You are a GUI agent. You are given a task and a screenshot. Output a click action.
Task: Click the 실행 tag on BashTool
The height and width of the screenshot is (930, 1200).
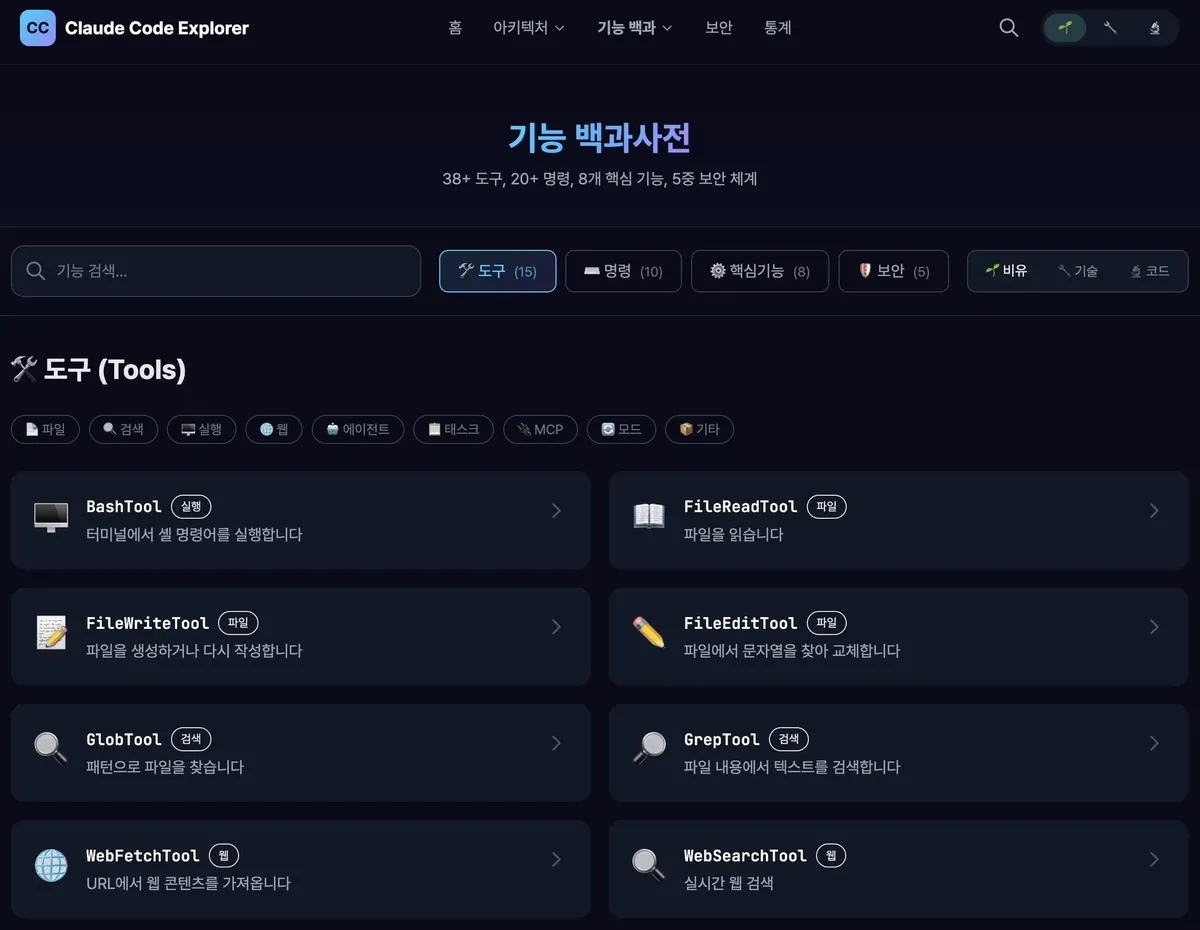(191, 507)
